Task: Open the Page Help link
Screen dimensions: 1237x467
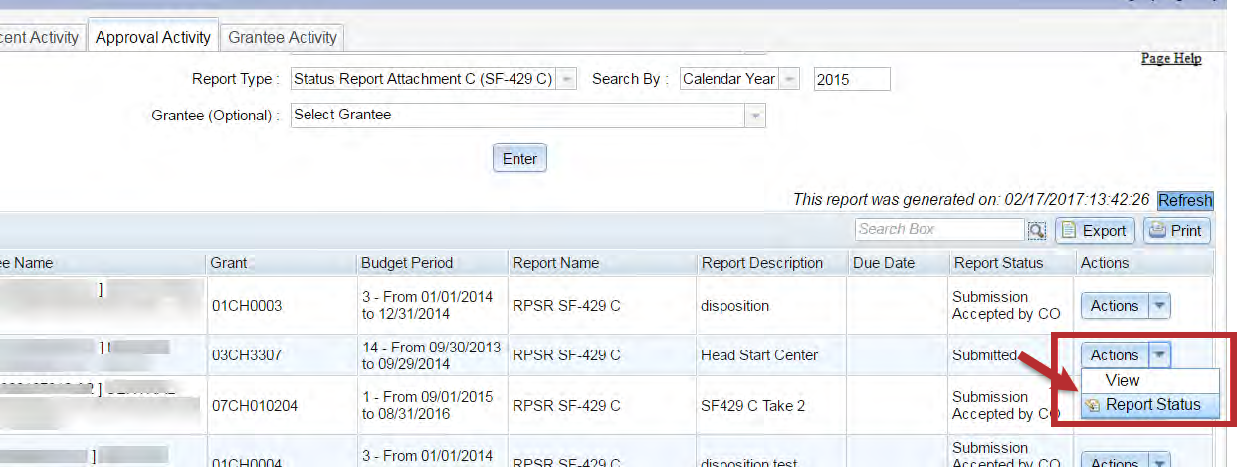Action: click(1171, 59)
